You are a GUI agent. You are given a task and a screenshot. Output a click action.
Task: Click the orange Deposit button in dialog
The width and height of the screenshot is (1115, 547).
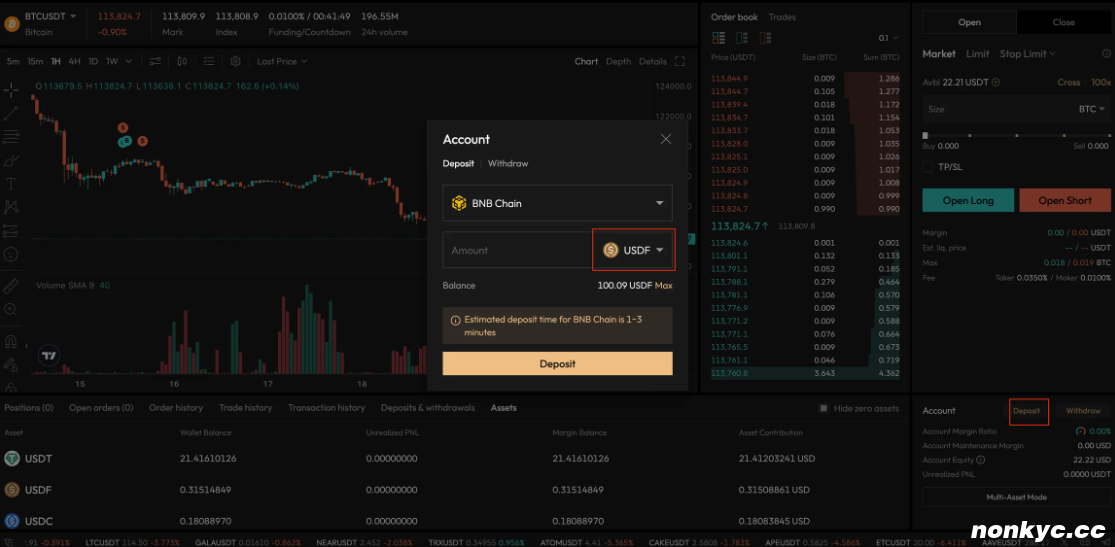[557, 363]
